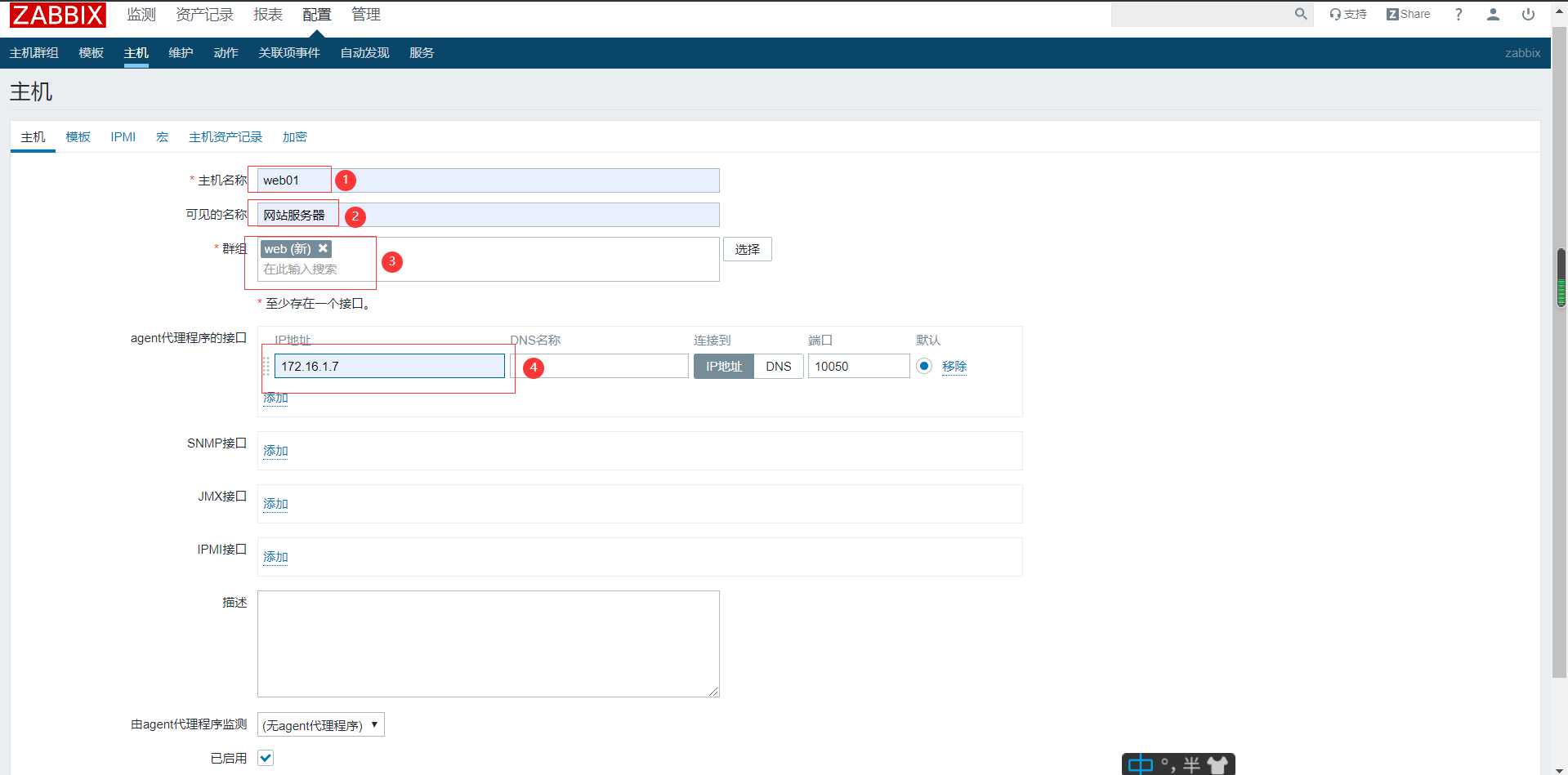Image resolution: width=1568 pixels, height=775 pixels.
Task: Click the group search input 在此输入搜索
Action: click(x=300, y=269)
